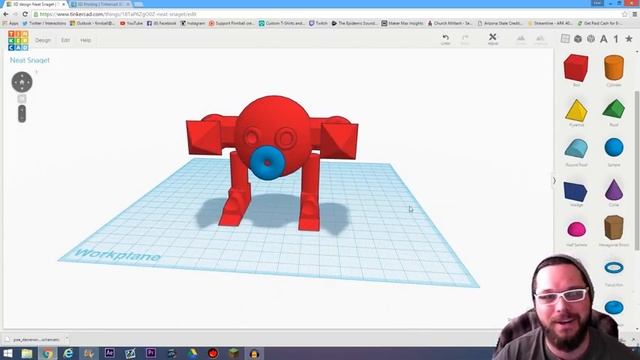Choose the green Roof shape
Screen dimensions: 640x360
click(x=613, y=109)
